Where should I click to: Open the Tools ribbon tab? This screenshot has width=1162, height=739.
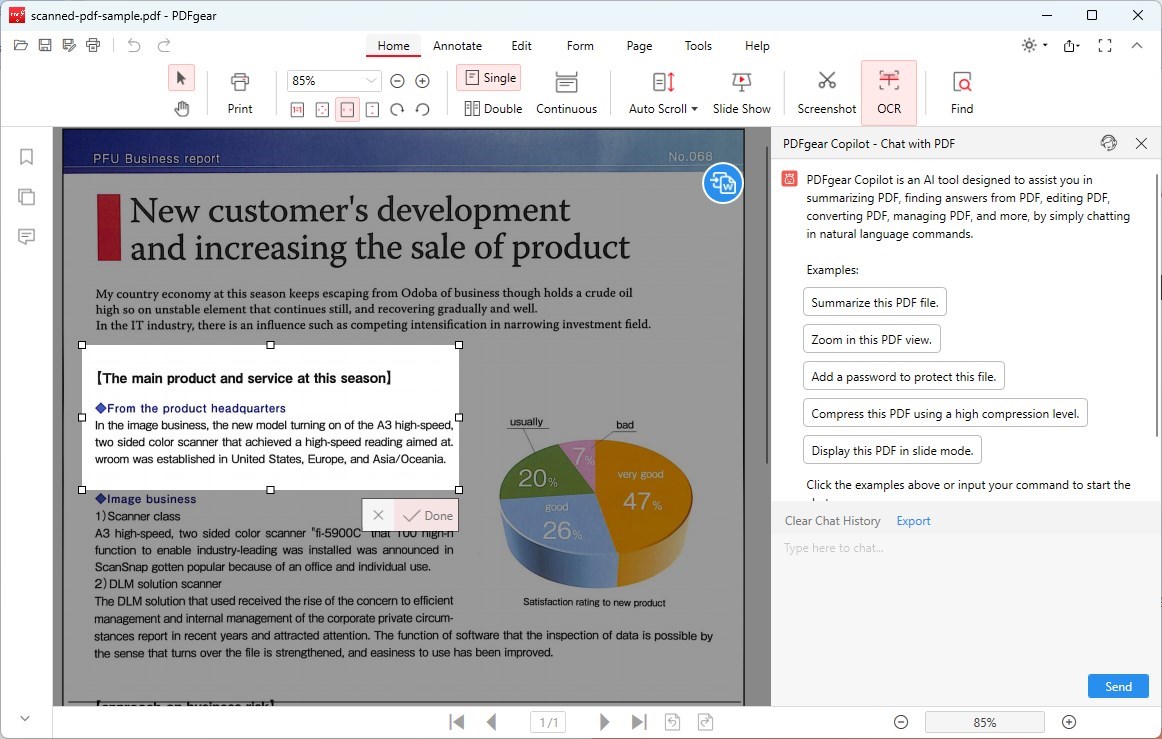click(697, 45)
